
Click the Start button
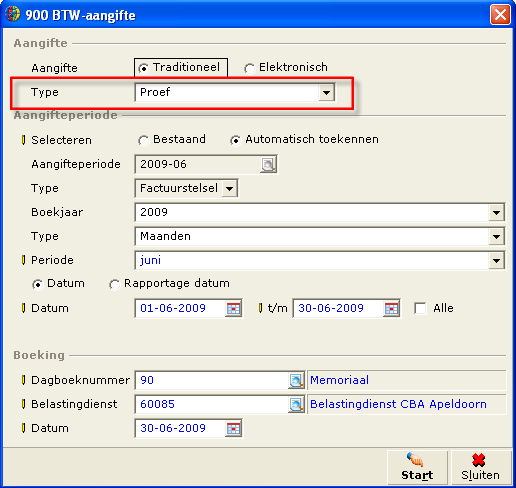(417, 468)
